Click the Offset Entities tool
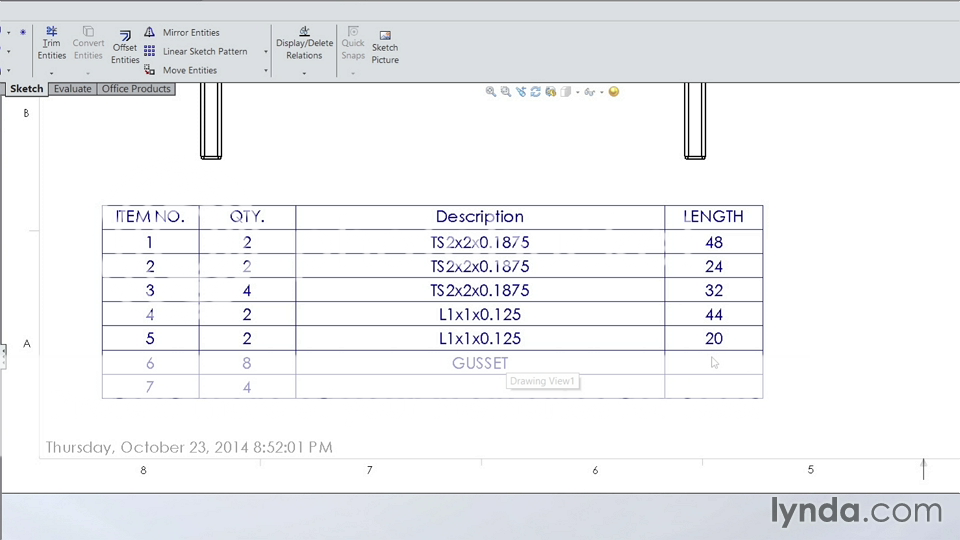This screenshot has height=540, width=960. pos(125,46)
